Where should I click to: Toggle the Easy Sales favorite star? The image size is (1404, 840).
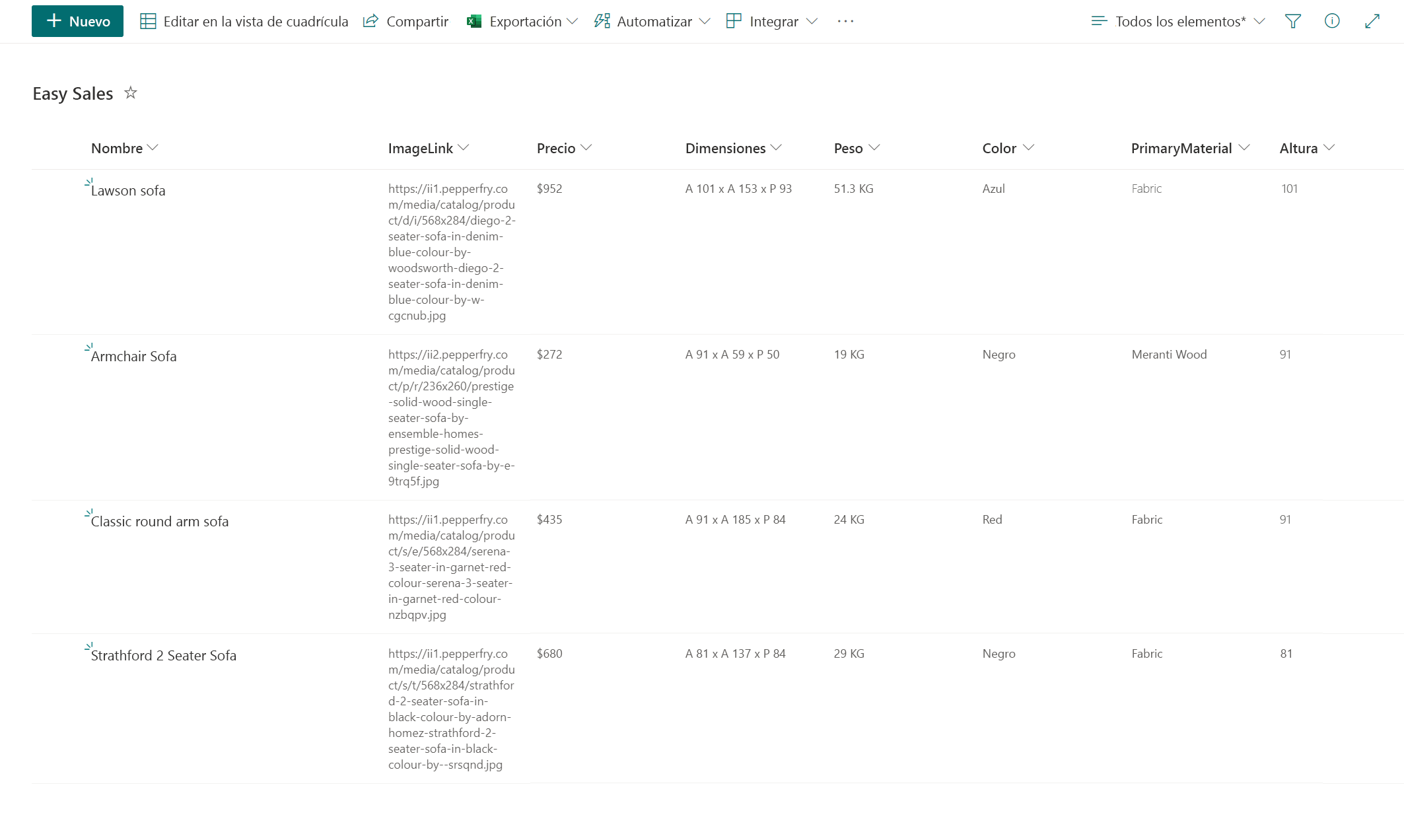pyautogui.click(x=131, y=92)
